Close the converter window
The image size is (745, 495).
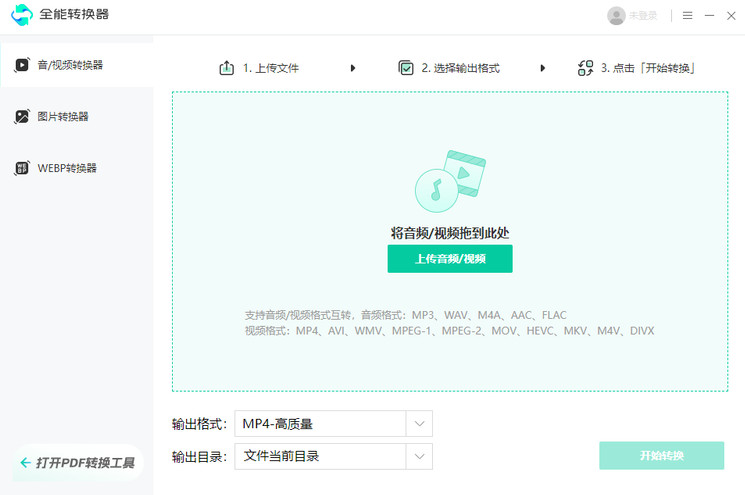pos(731,16)
